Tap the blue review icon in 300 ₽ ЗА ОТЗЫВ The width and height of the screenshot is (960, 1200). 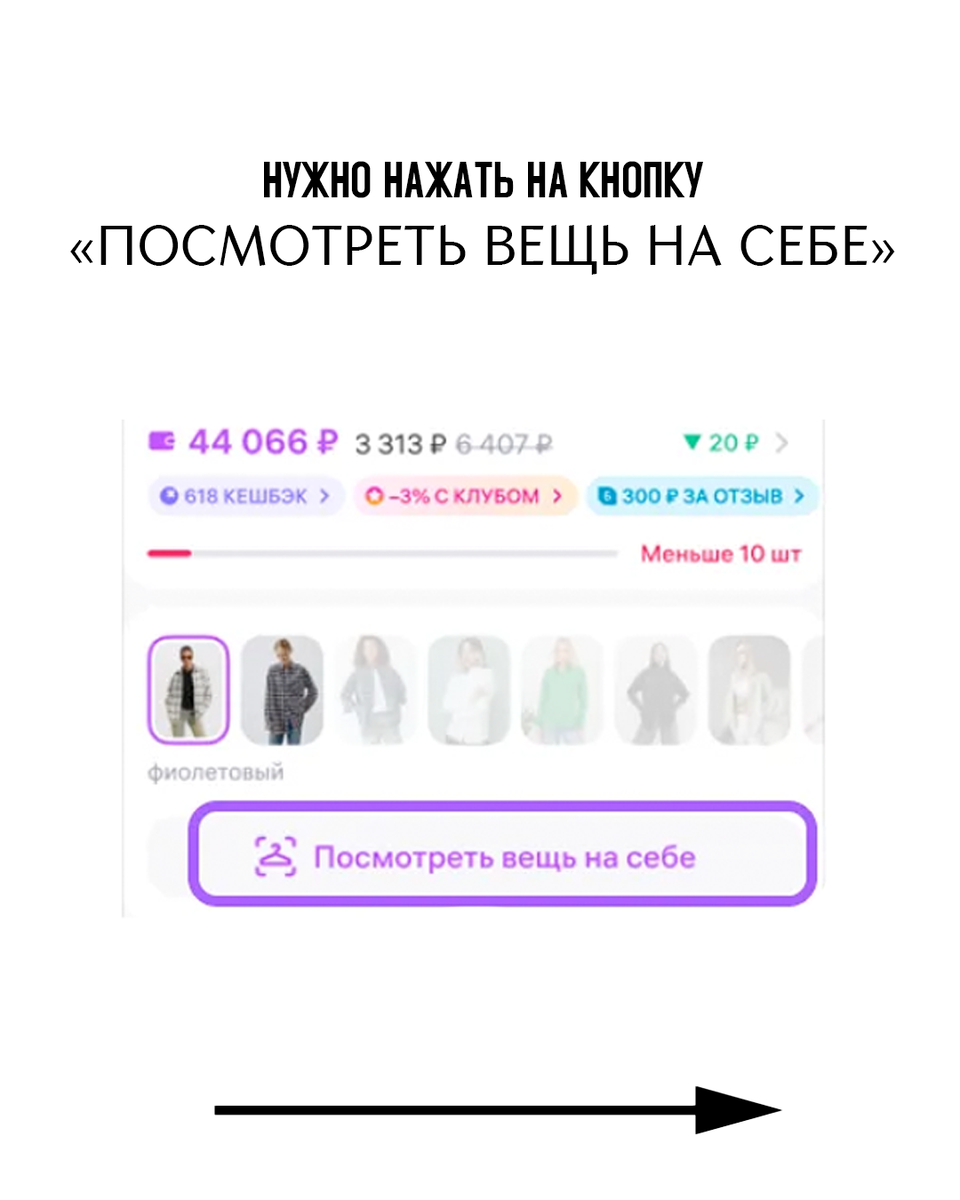pos(605,496)
